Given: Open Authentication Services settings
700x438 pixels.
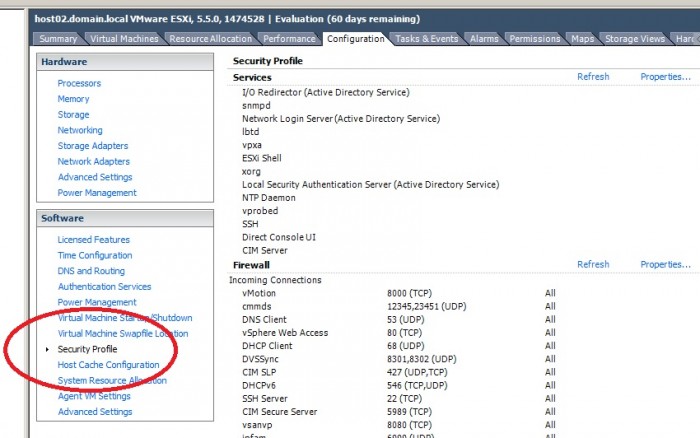Looking at the screenshot, I should tap(104, 287).
